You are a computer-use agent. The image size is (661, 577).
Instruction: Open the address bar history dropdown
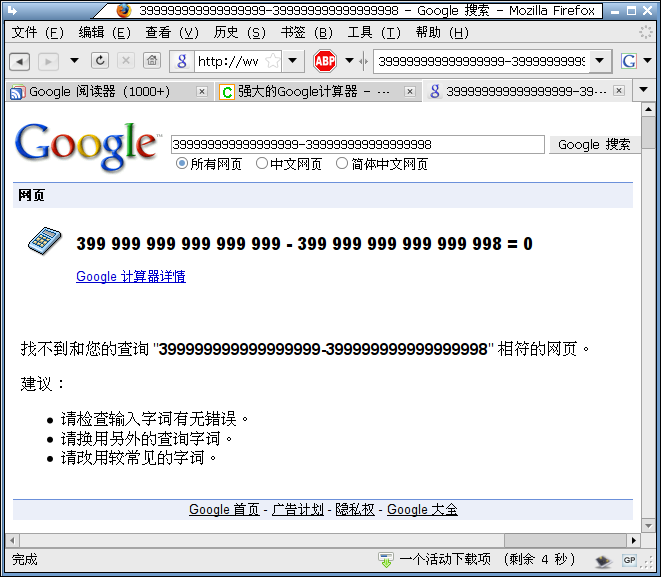293,62
